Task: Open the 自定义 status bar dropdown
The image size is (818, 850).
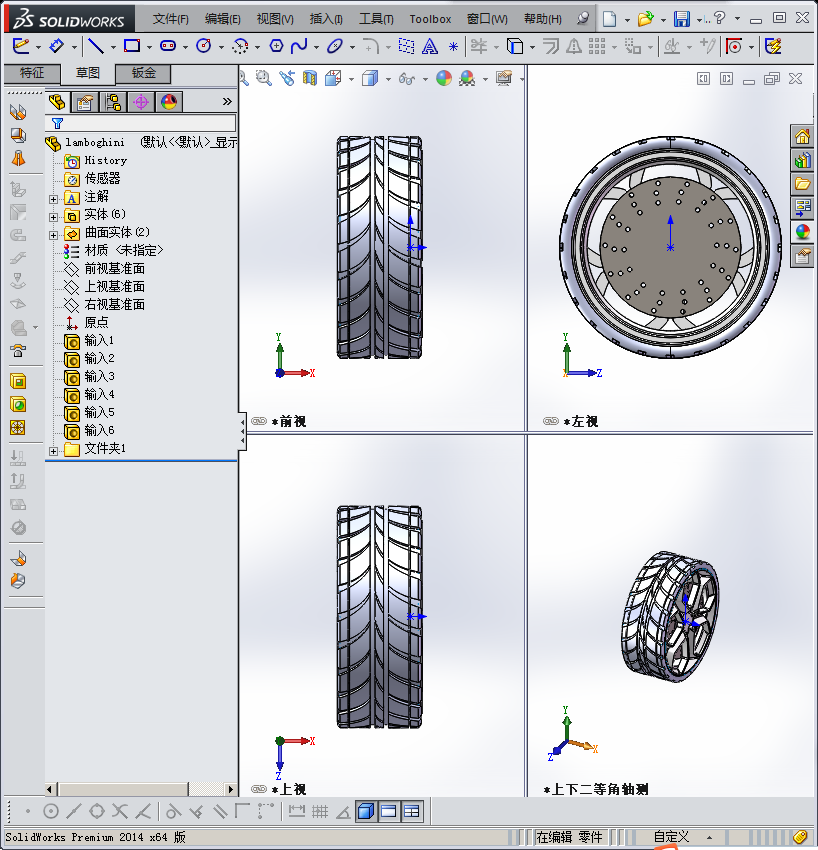Action: tap(710, 838)
